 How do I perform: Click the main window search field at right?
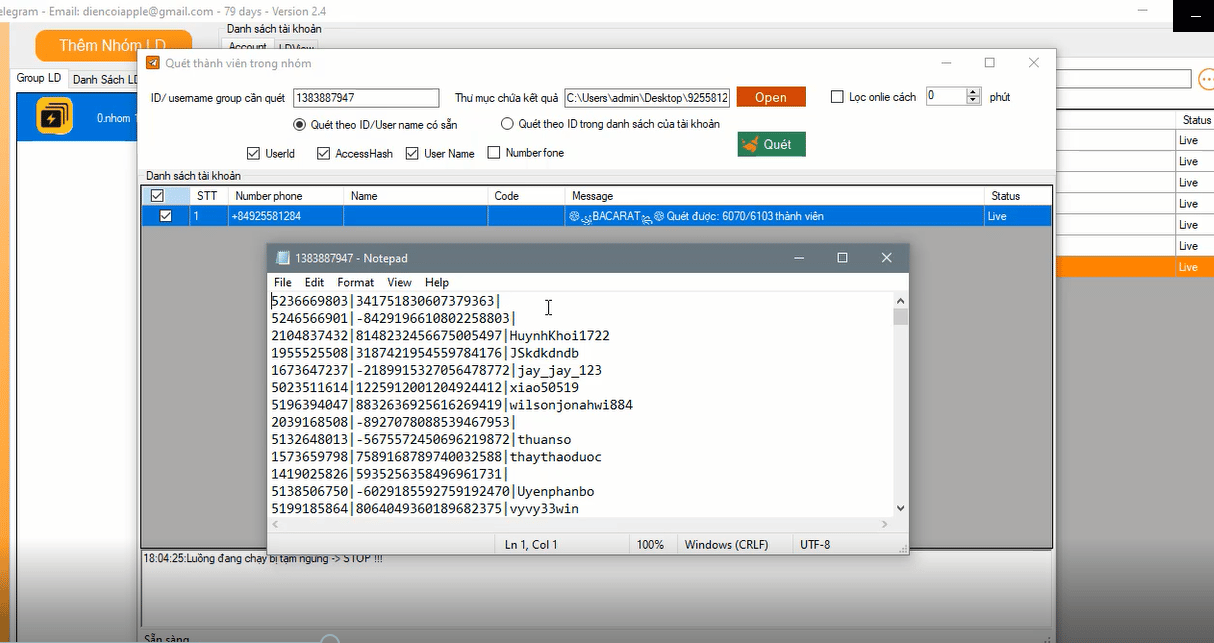1123,78
